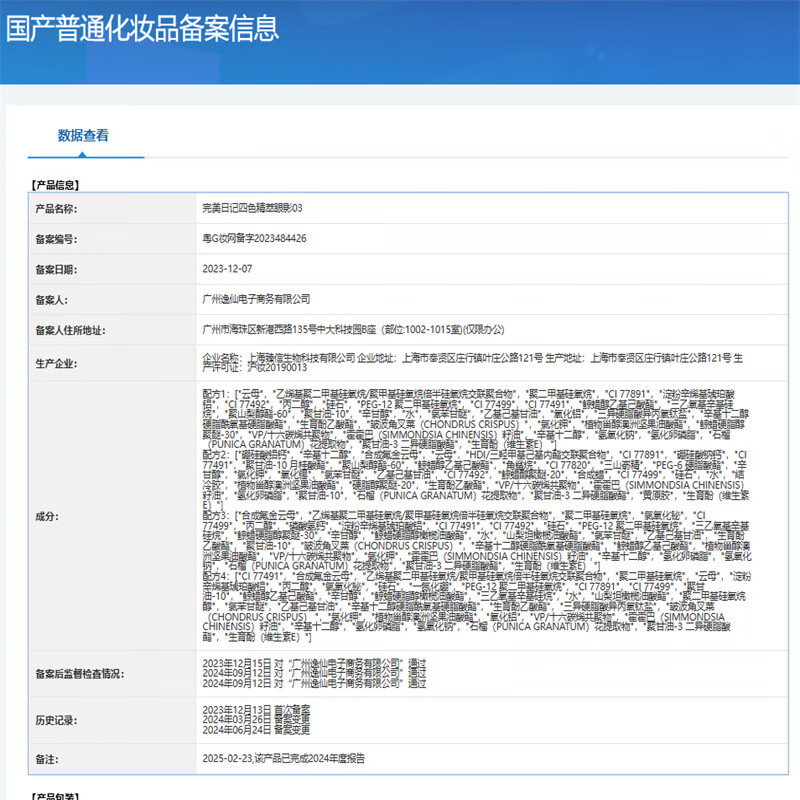Click the filing date 2023-12-07
The height and width of the screenshot is (800, 800).
point(227,269)
